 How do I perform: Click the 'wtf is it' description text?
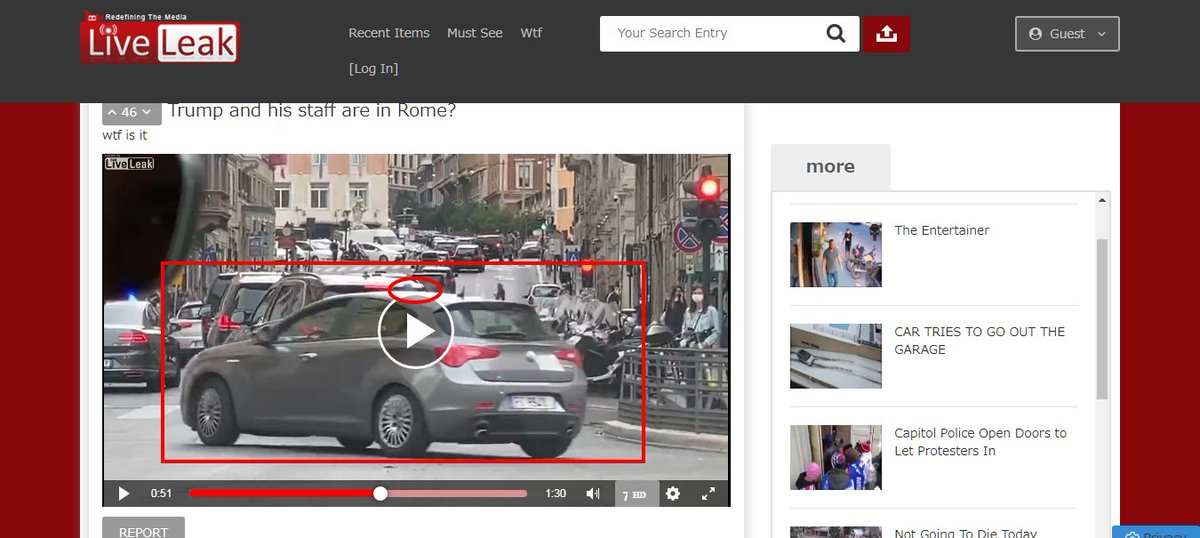click(125, 135)
